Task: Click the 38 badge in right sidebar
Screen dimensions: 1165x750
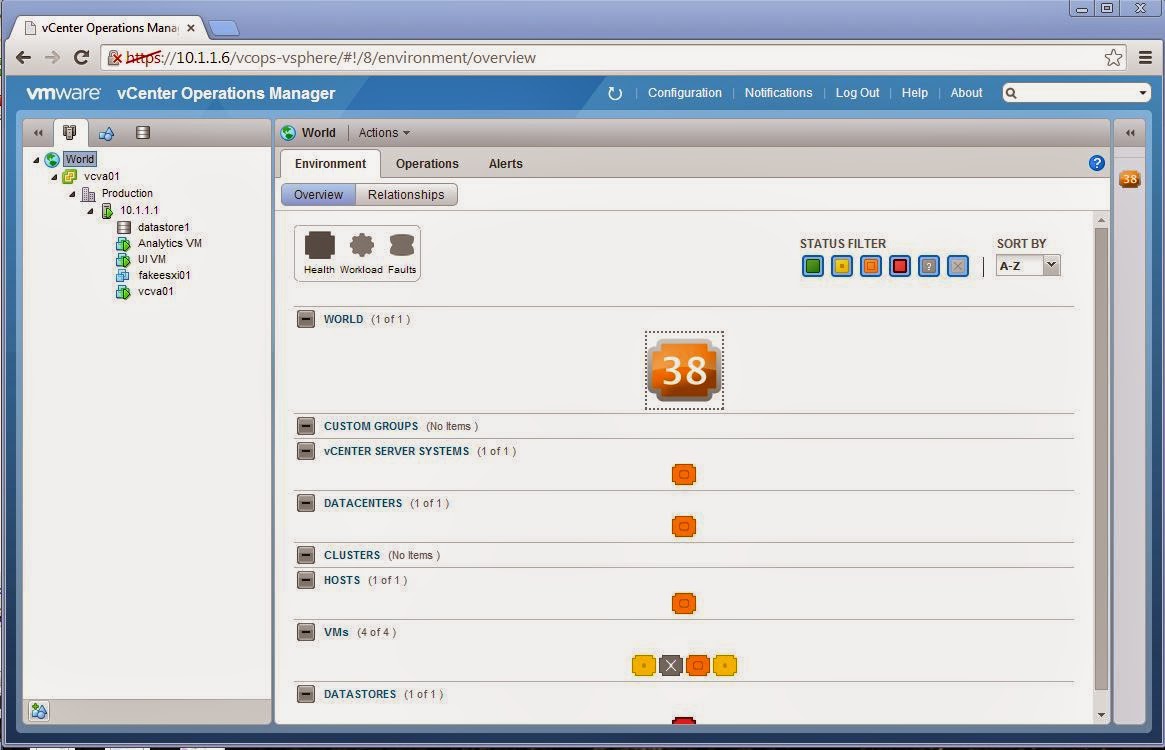Action: pos(1129,179)
